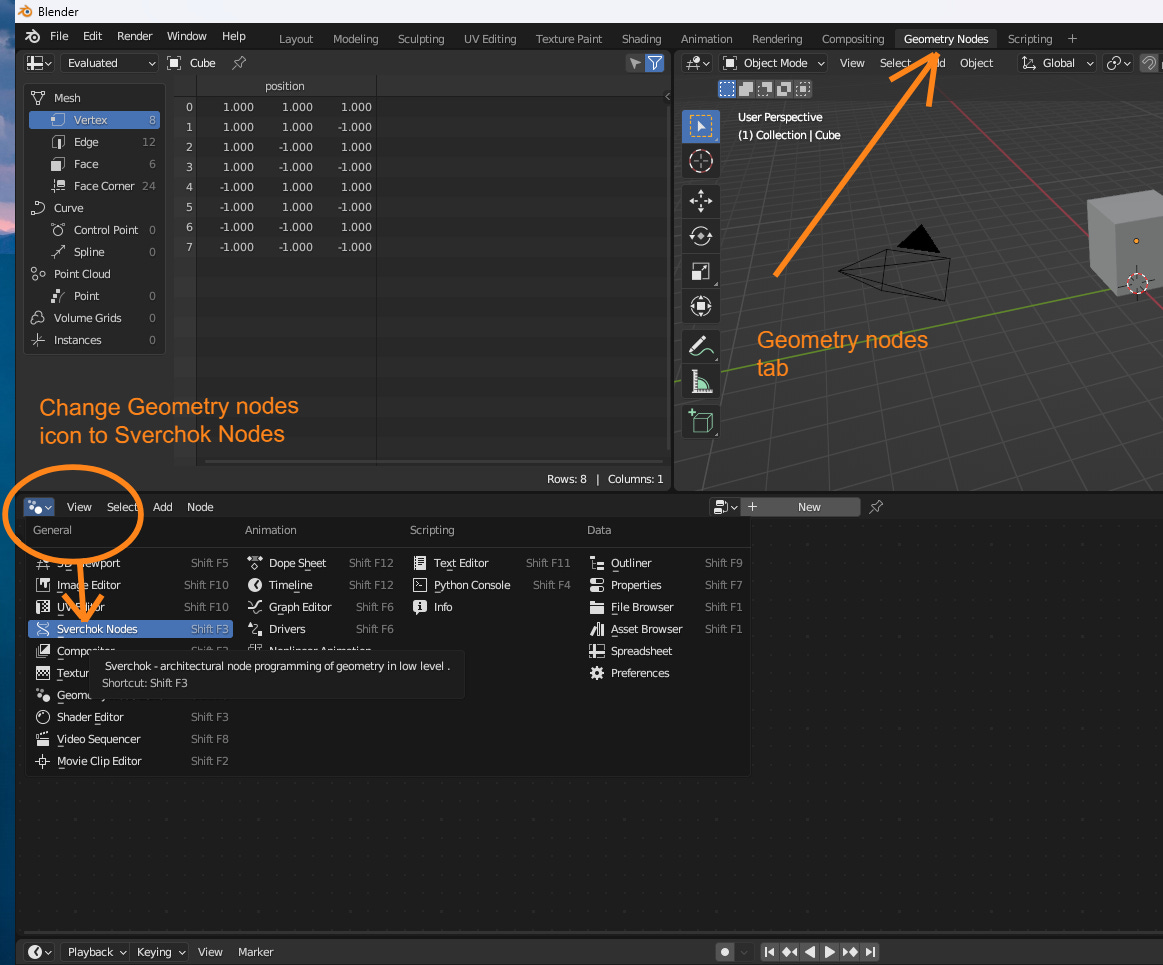The width and height of the screenshot is (1163, 965).
Task: Select the Annotate tool
Action: pos(700,346)
